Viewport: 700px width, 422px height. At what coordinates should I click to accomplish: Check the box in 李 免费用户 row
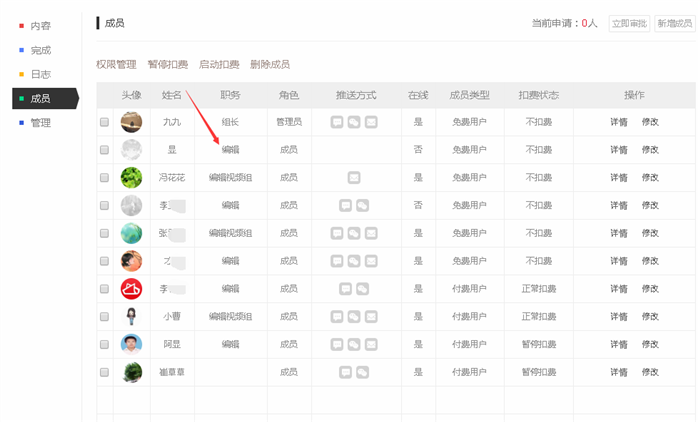coord(104,205)
